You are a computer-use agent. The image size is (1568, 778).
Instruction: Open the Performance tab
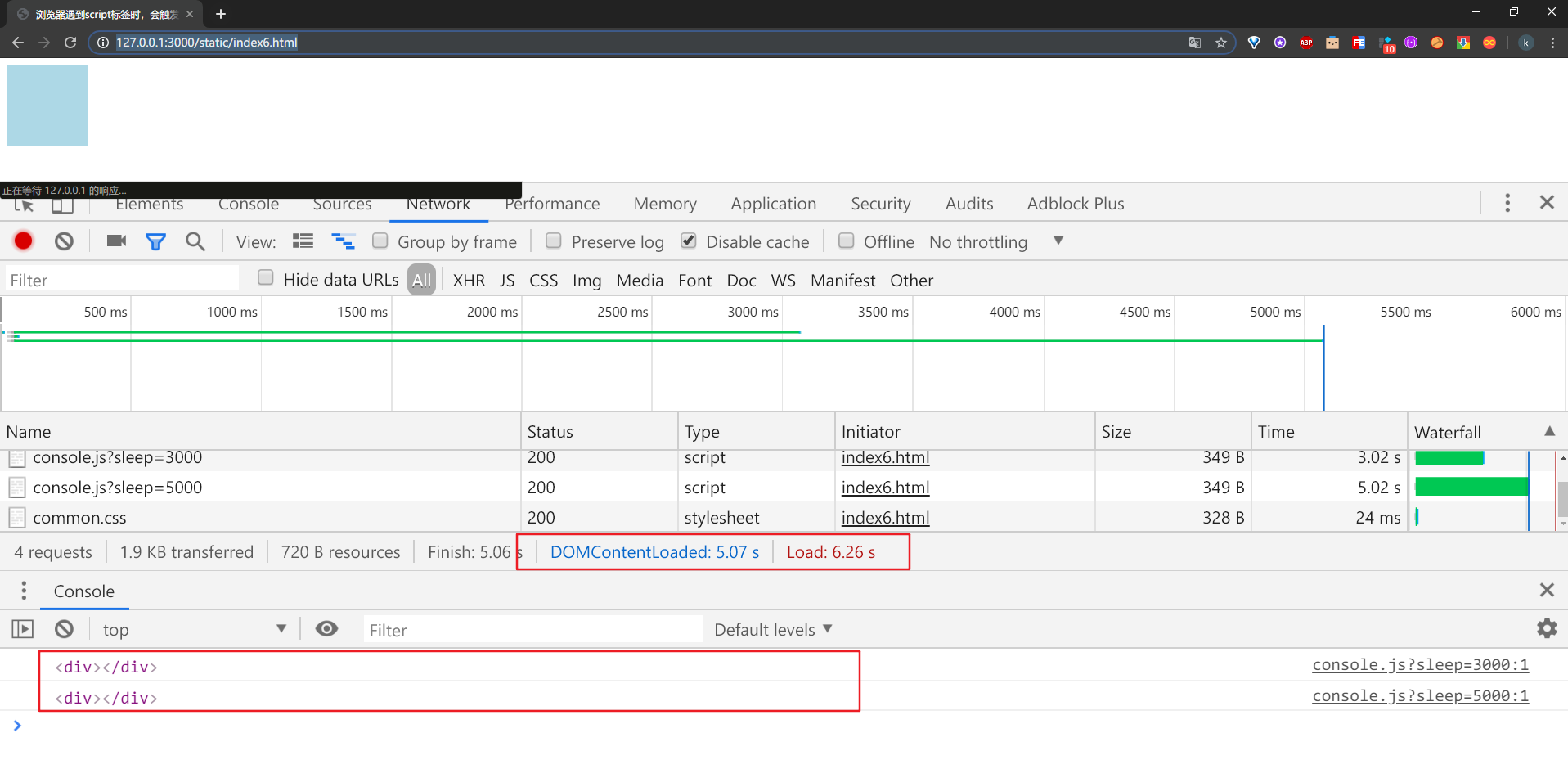(552, 204)
